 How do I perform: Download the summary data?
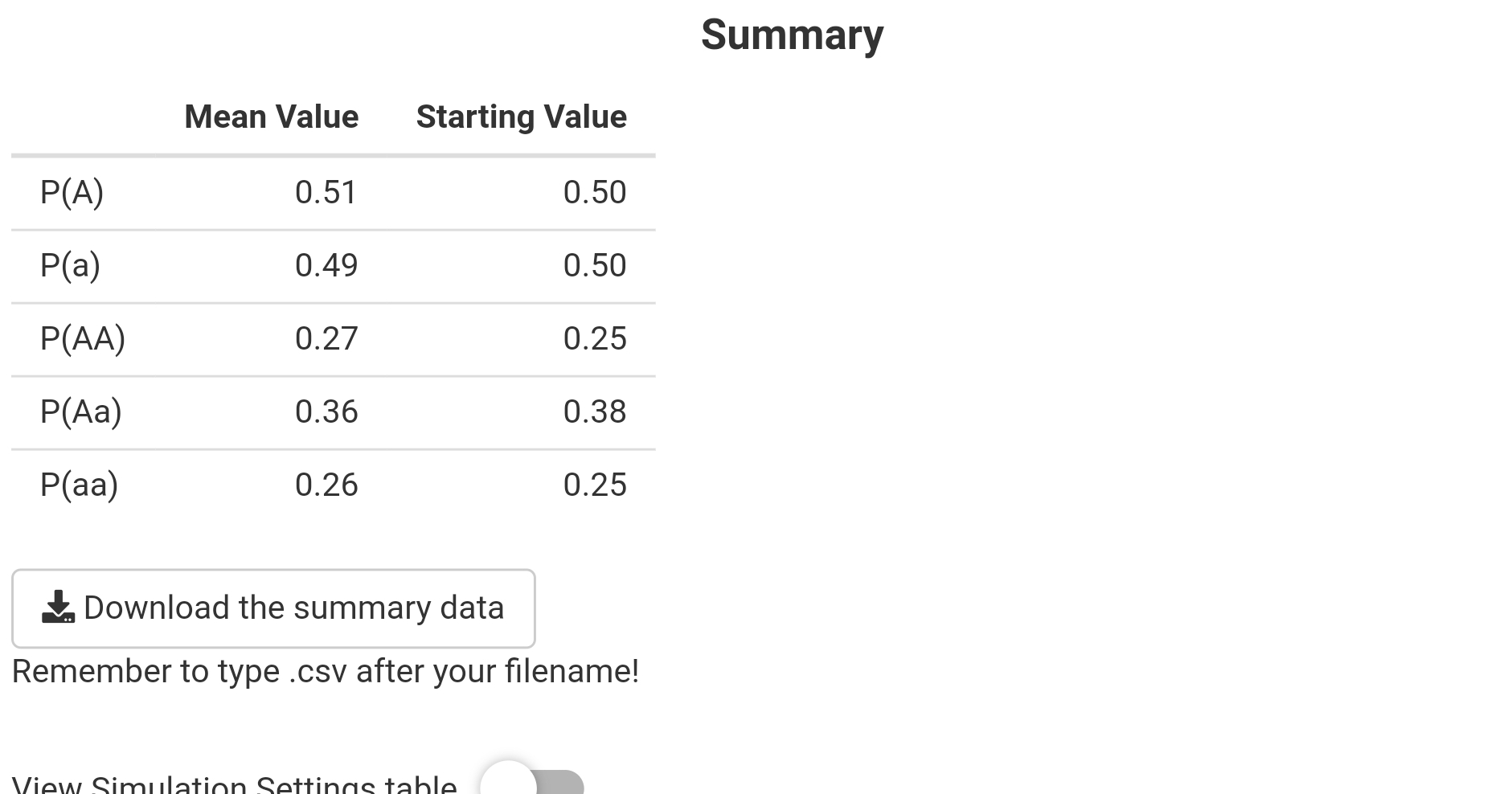[x=273, y=608]
